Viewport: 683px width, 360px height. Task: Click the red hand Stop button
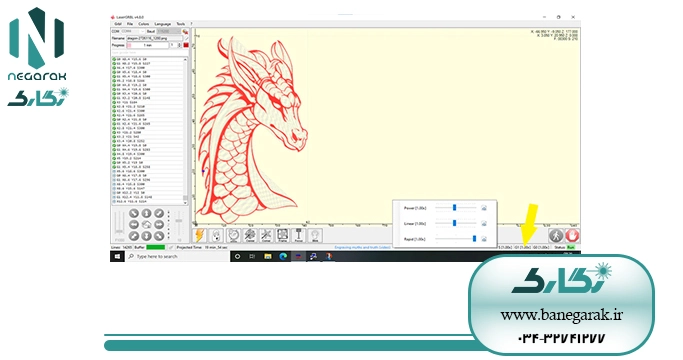tap(572, 236)
